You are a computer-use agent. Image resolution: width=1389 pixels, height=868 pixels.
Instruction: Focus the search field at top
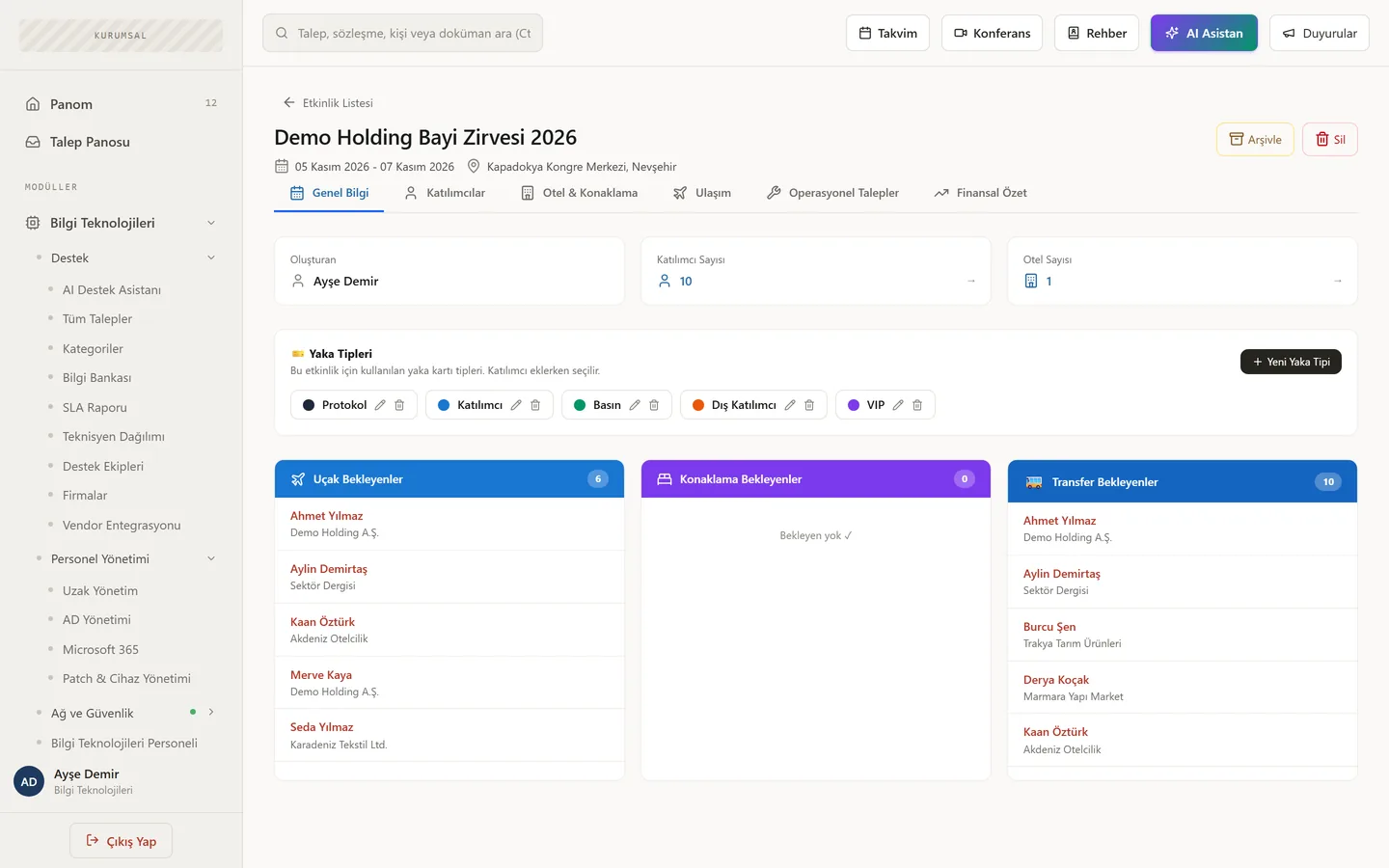coord(402,33)
